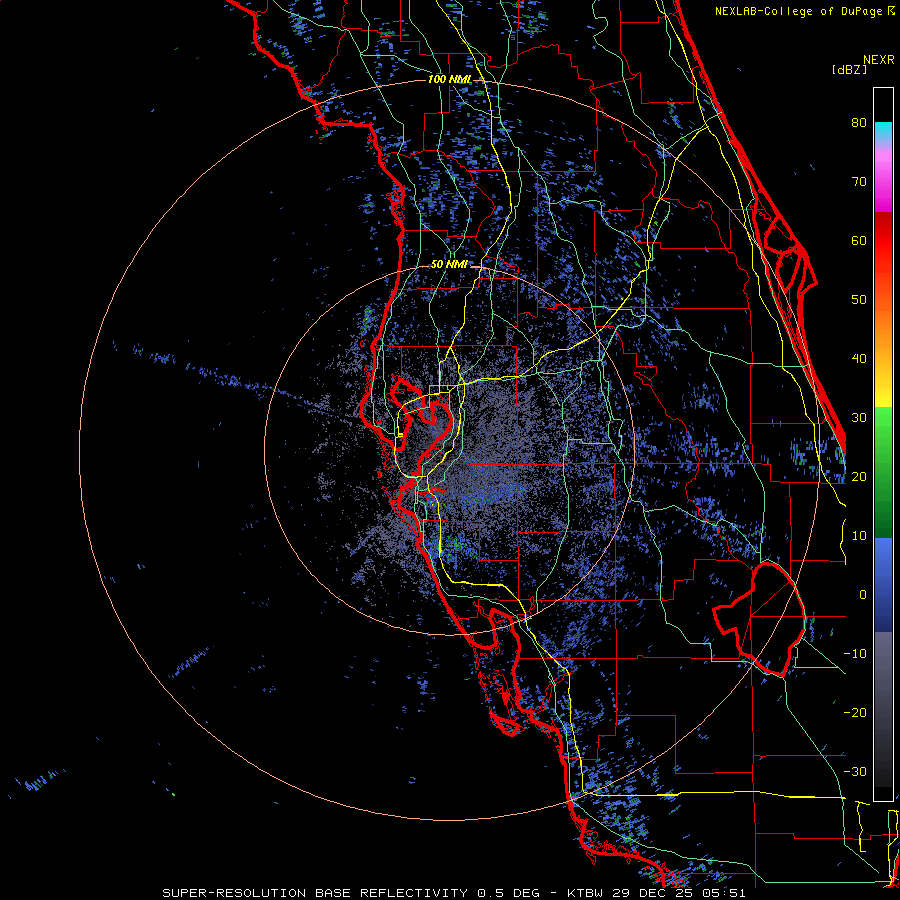This screenshot has height=900, width=900.
Task: Click the SUPER-RESOLUTION BASE REFLECTIVITY caption text
Action: point(315,893)
